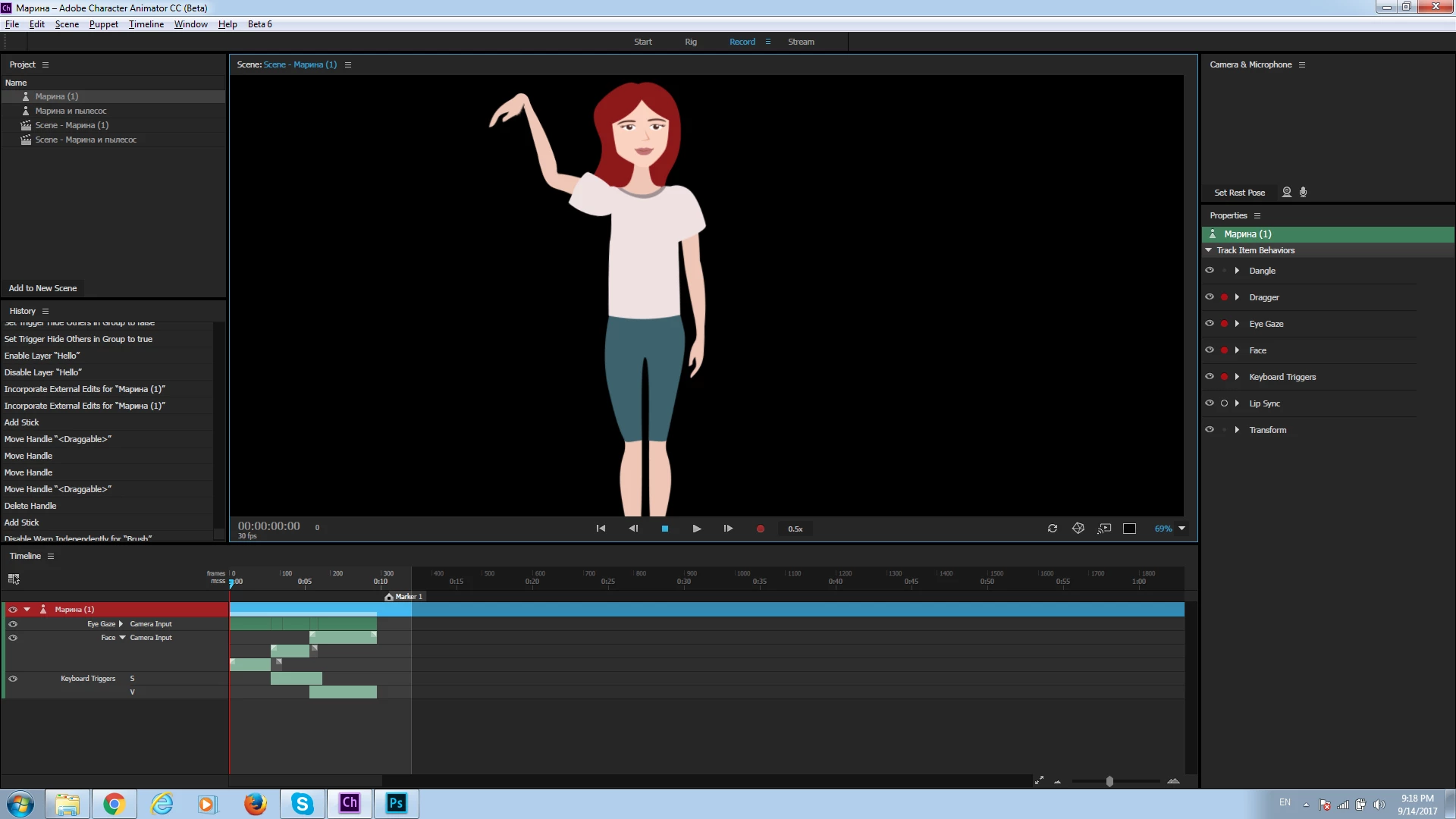Expand the Keyboard Triggers behavior
This screenshot has width=1456, height=819.
pos(1237,377)
